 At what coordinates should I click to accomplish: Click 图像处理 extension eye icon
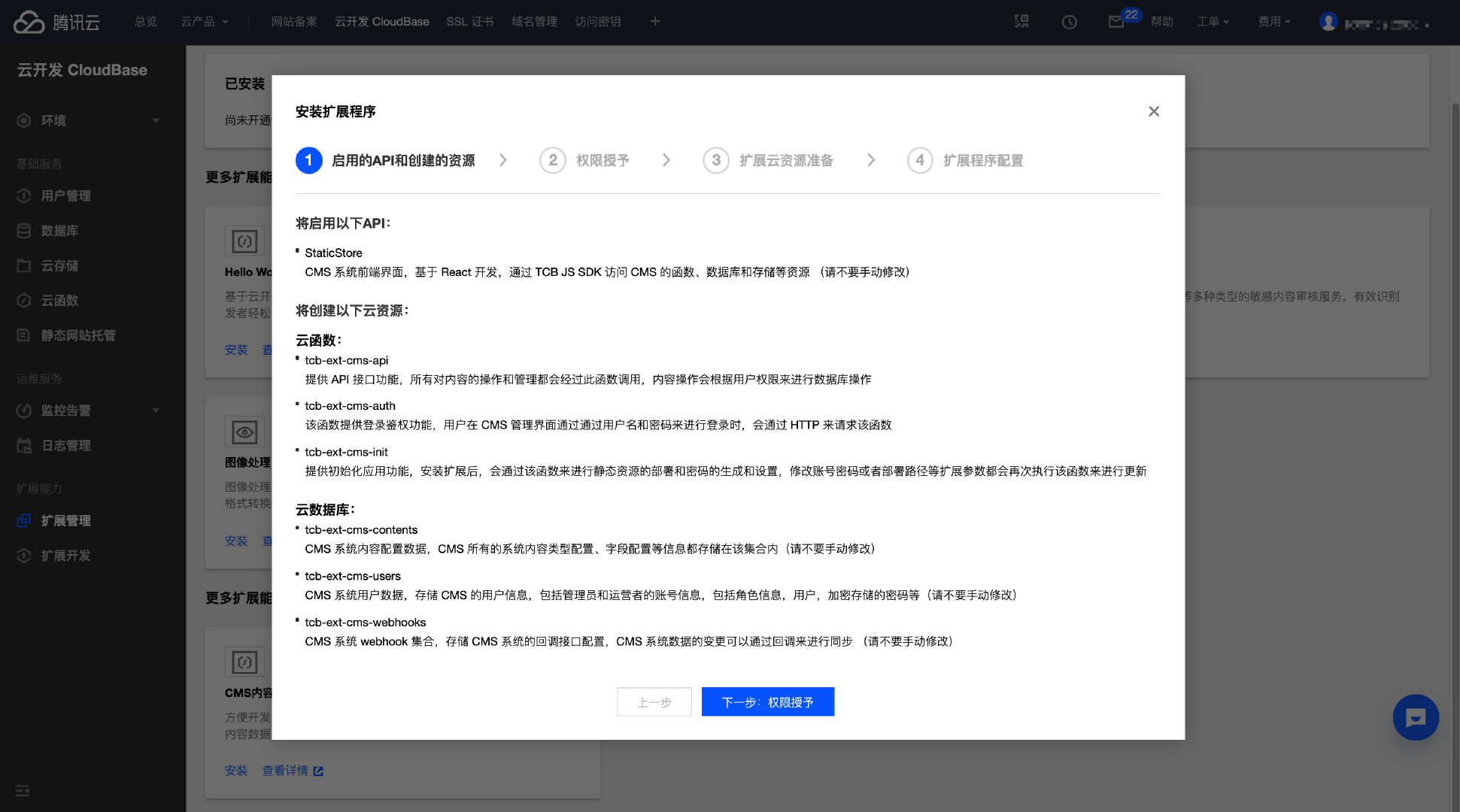(244, 432)
